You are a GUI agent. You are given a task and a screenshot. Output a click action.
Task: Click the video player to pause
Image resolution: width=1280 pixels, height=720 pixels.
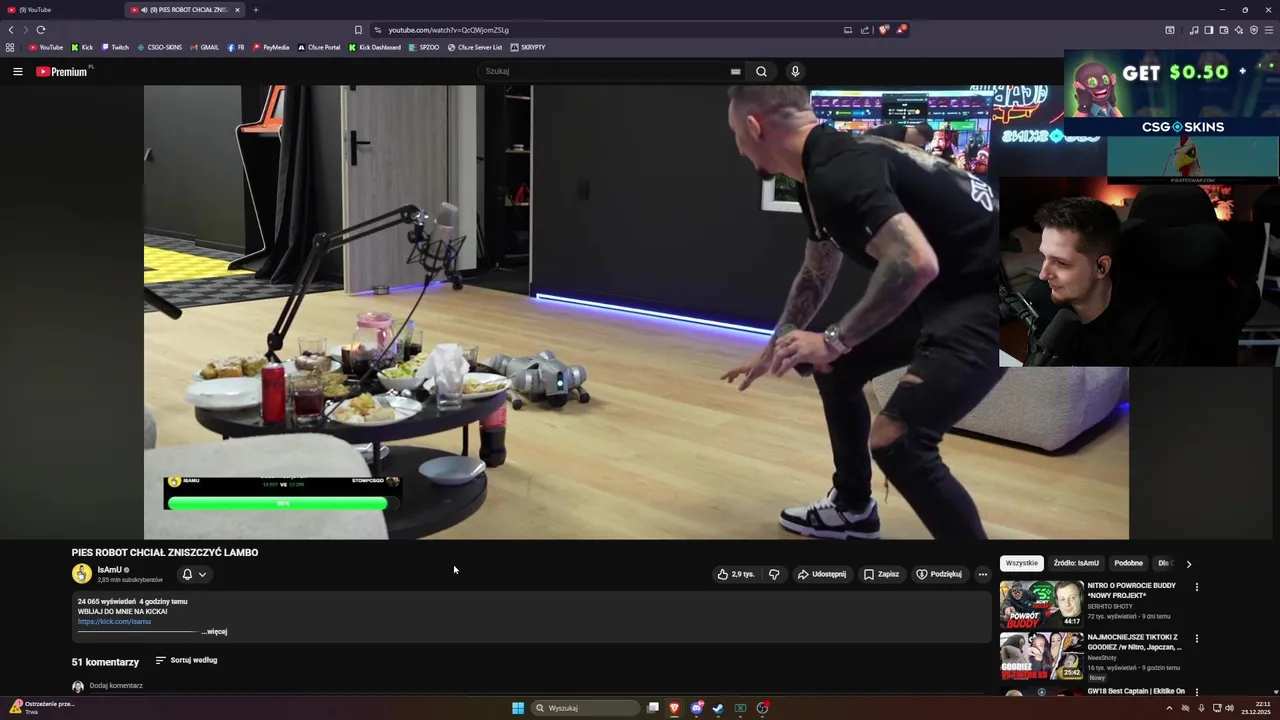point(636,312)
